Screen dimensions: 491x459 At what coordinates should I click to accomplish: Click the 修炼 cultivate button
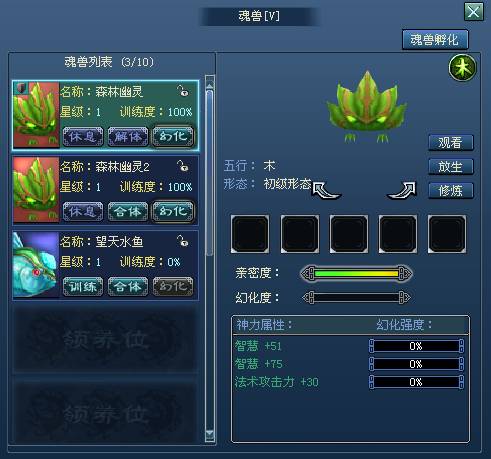pos(450,190)
